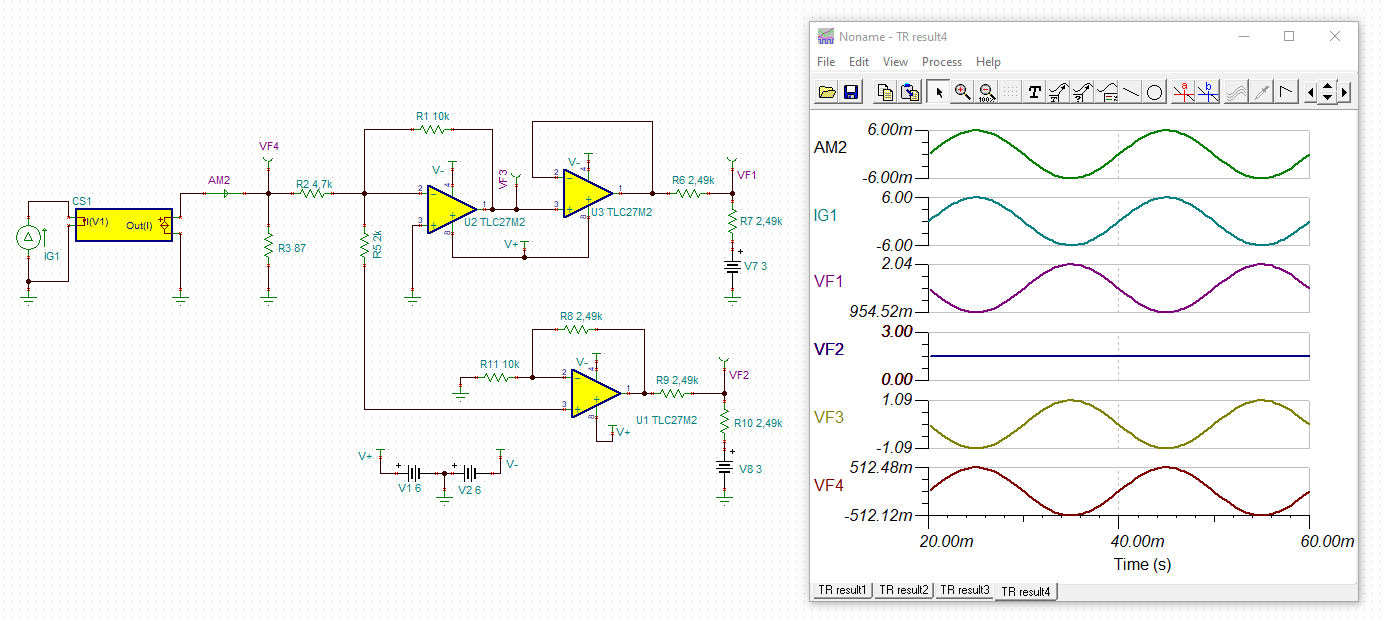Click the V8 3 battery label
This screenshot has width=1384, height=621.
tap(750, 468)
